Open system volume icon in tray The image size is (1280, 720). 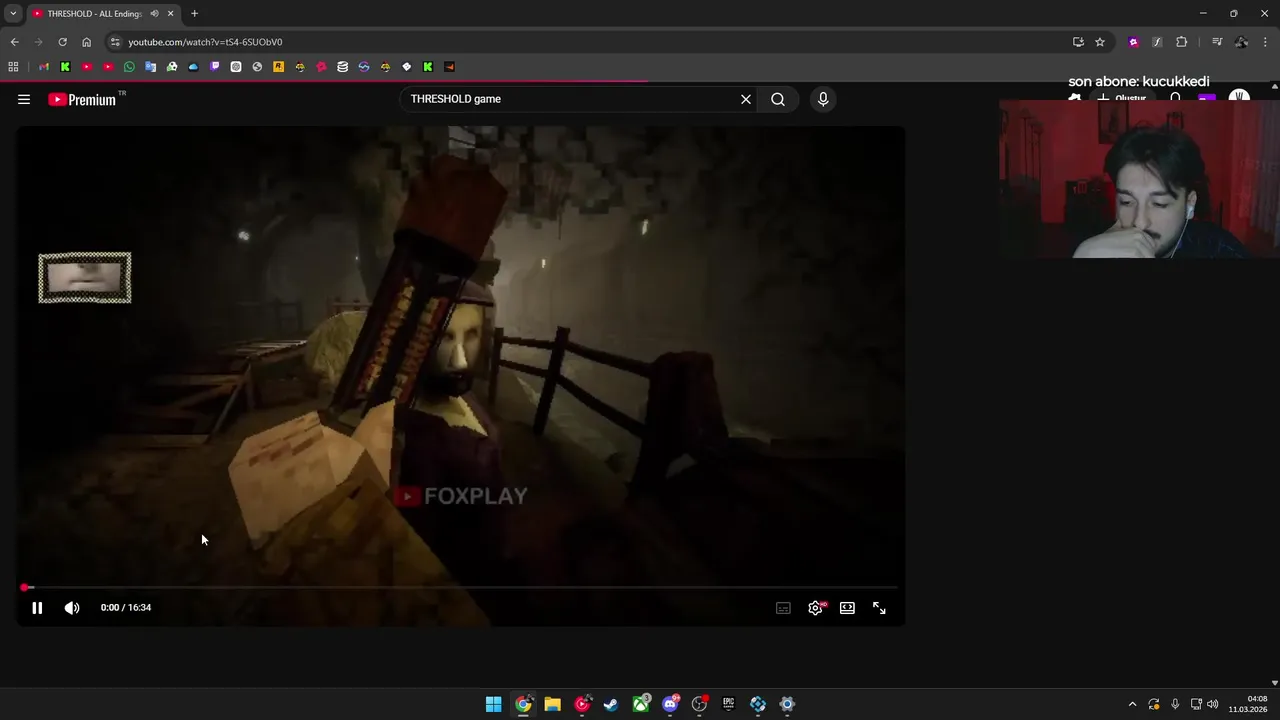(x=1213, y=704)
